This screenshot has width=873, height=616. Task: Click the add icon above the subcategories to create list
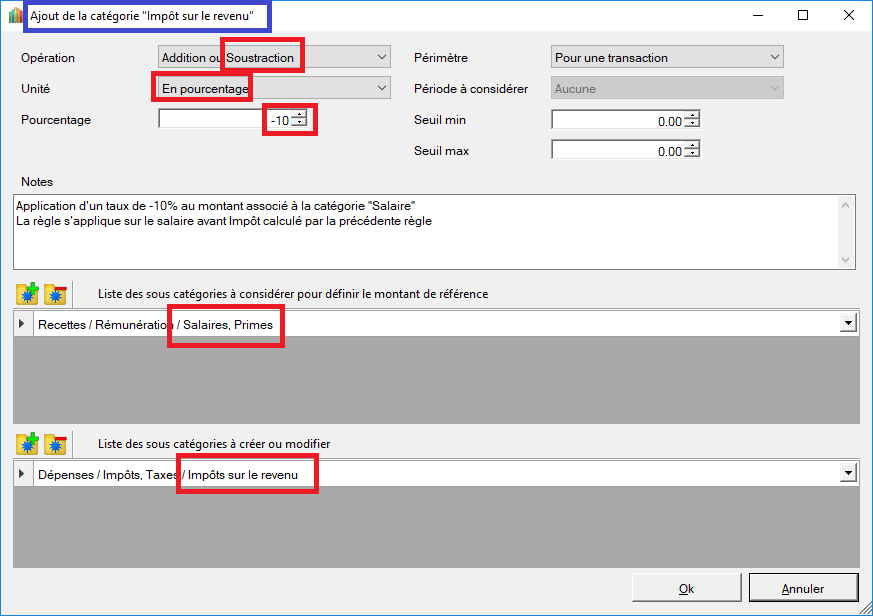point(27,443)
